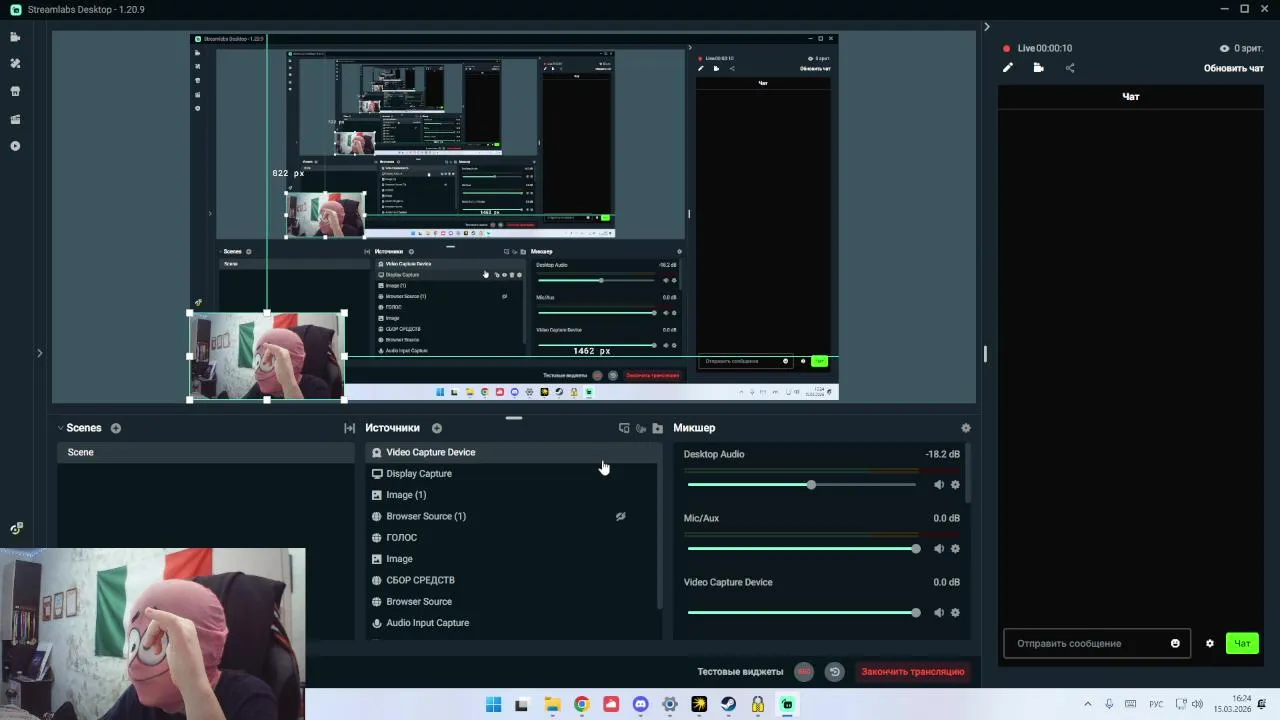Screen dimensions: 1280x720
Task: Click the Mic/Aux volume slider
Action: (x=802, y=549)
